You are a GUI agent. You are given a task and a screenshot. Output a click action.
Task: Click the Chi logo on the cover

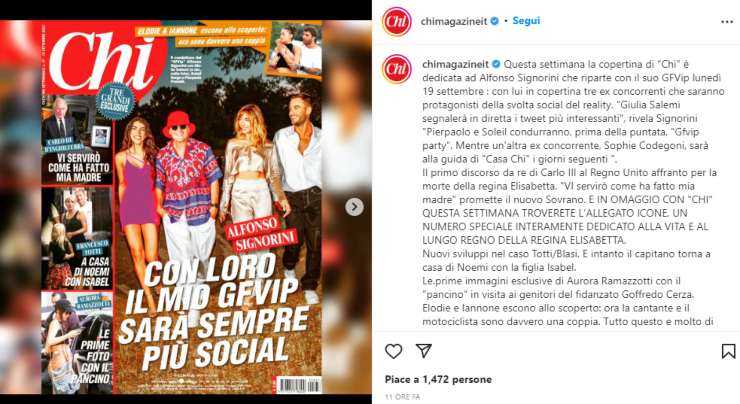click(102, 61)
